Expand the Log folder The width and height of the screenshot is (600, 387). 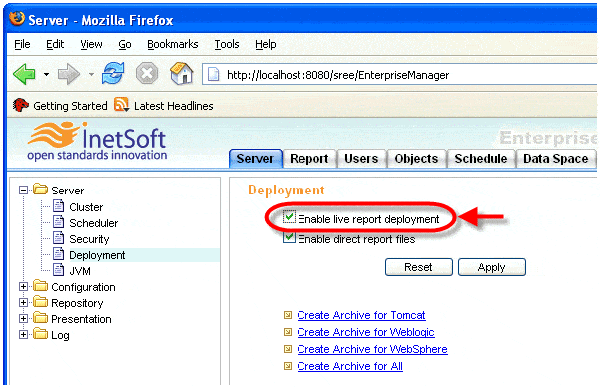click(x=23, y=335)
